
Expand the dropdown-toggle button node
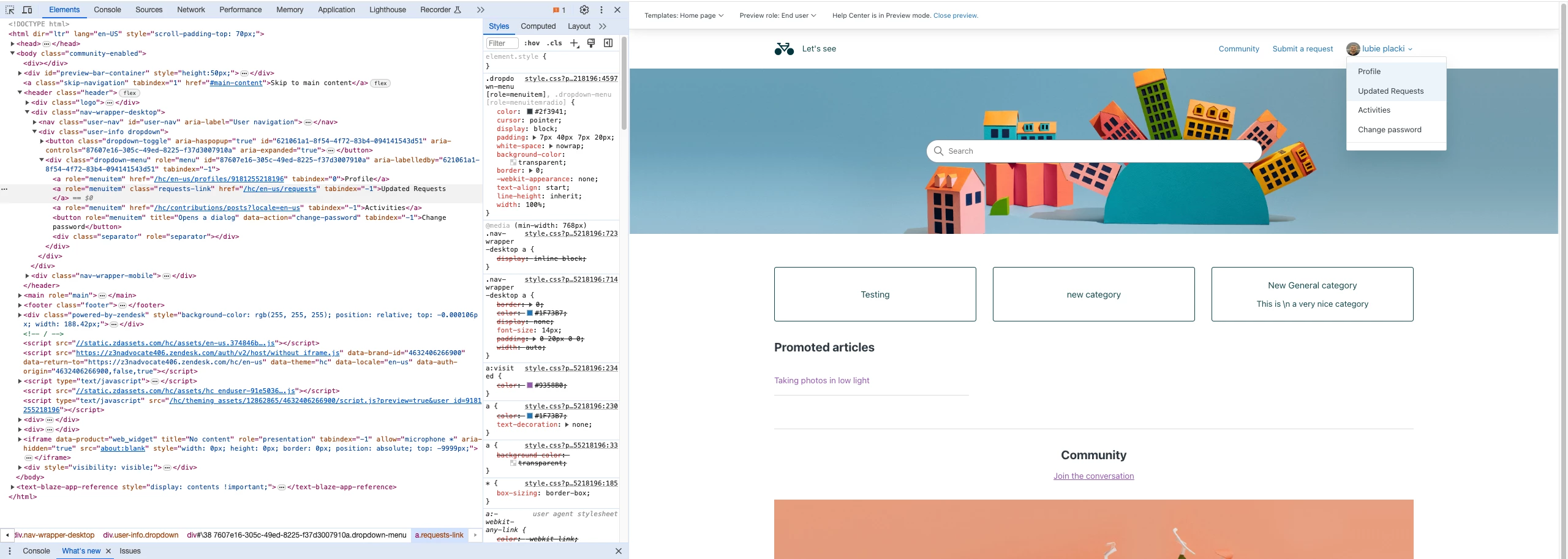(x=42, y=141)
